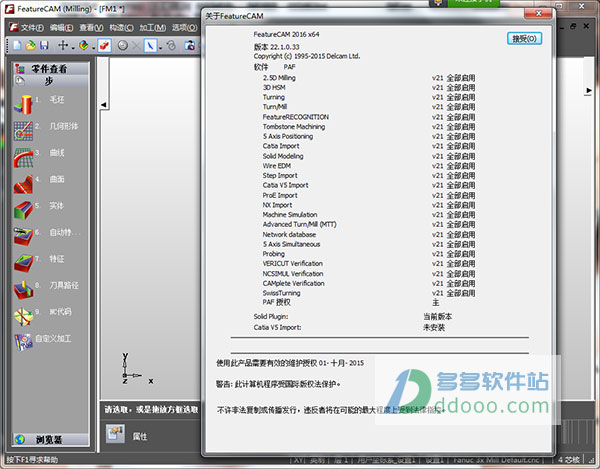Click the 属性 properties label
Image resolution: width=600 pixels, height=469 pixels.
point(140,436)
